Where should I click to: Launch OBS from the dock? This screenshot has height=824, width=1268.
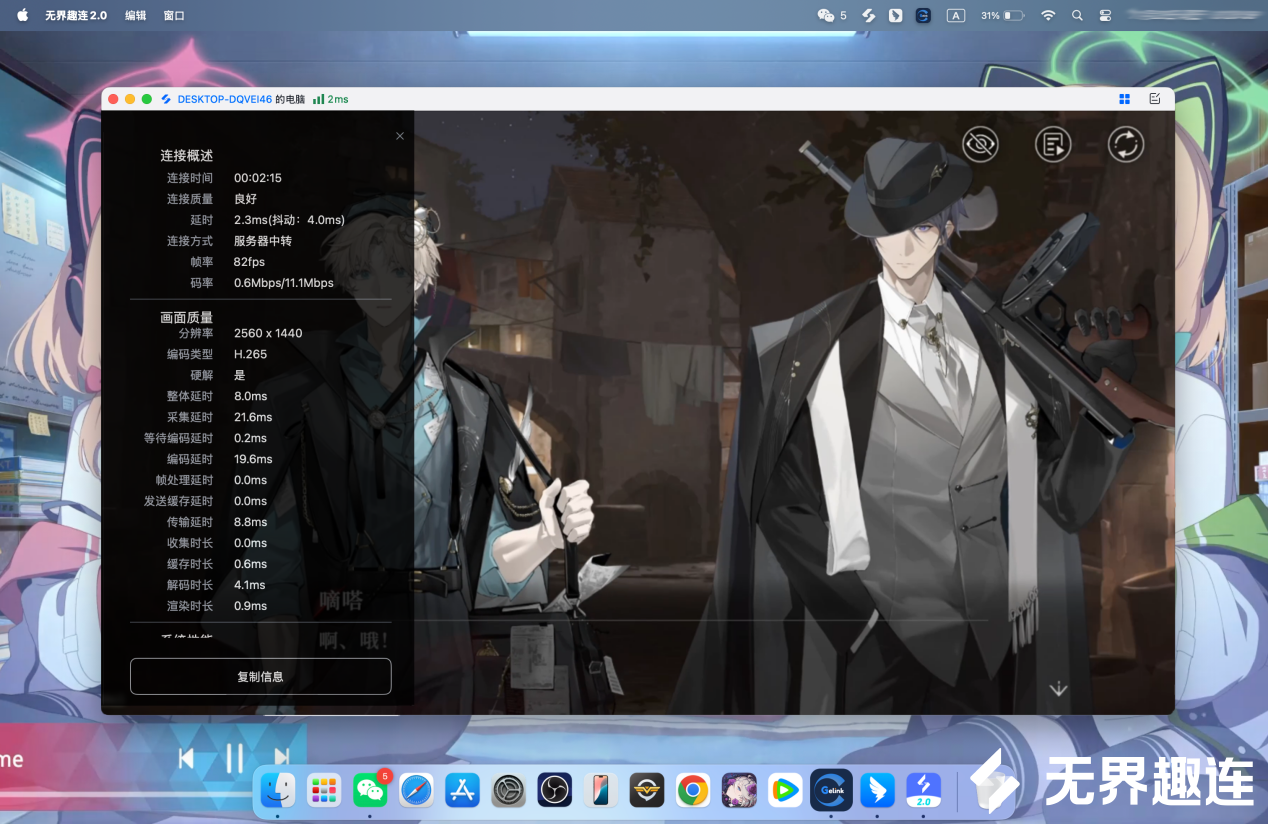554,790
